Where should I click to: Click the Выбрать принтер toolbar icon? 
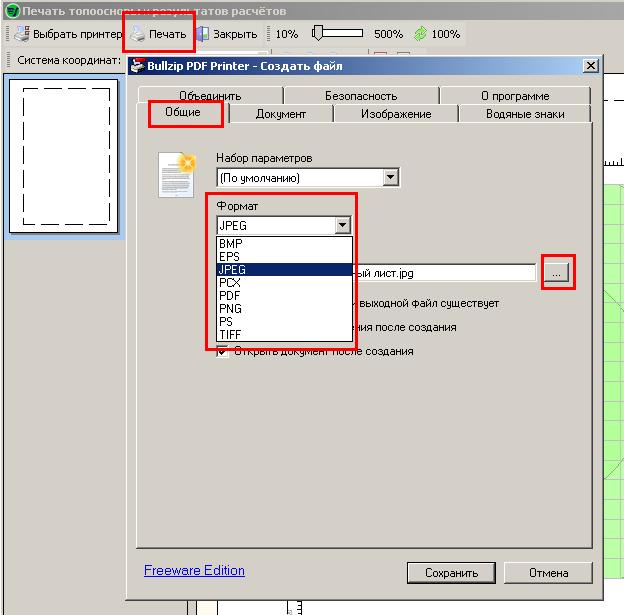click(x=22, y=34)
